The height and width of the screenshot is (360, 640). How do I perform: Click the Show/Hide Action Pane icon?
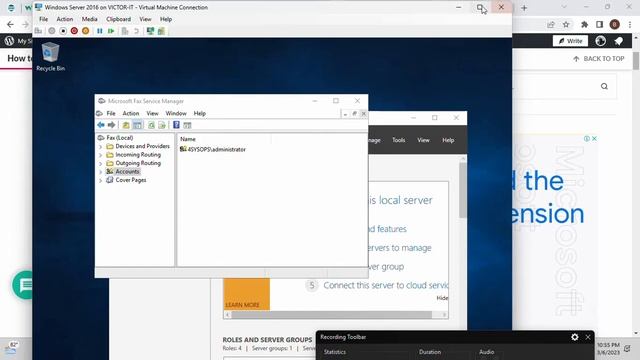pyautogui.click(x=187, y=125)
